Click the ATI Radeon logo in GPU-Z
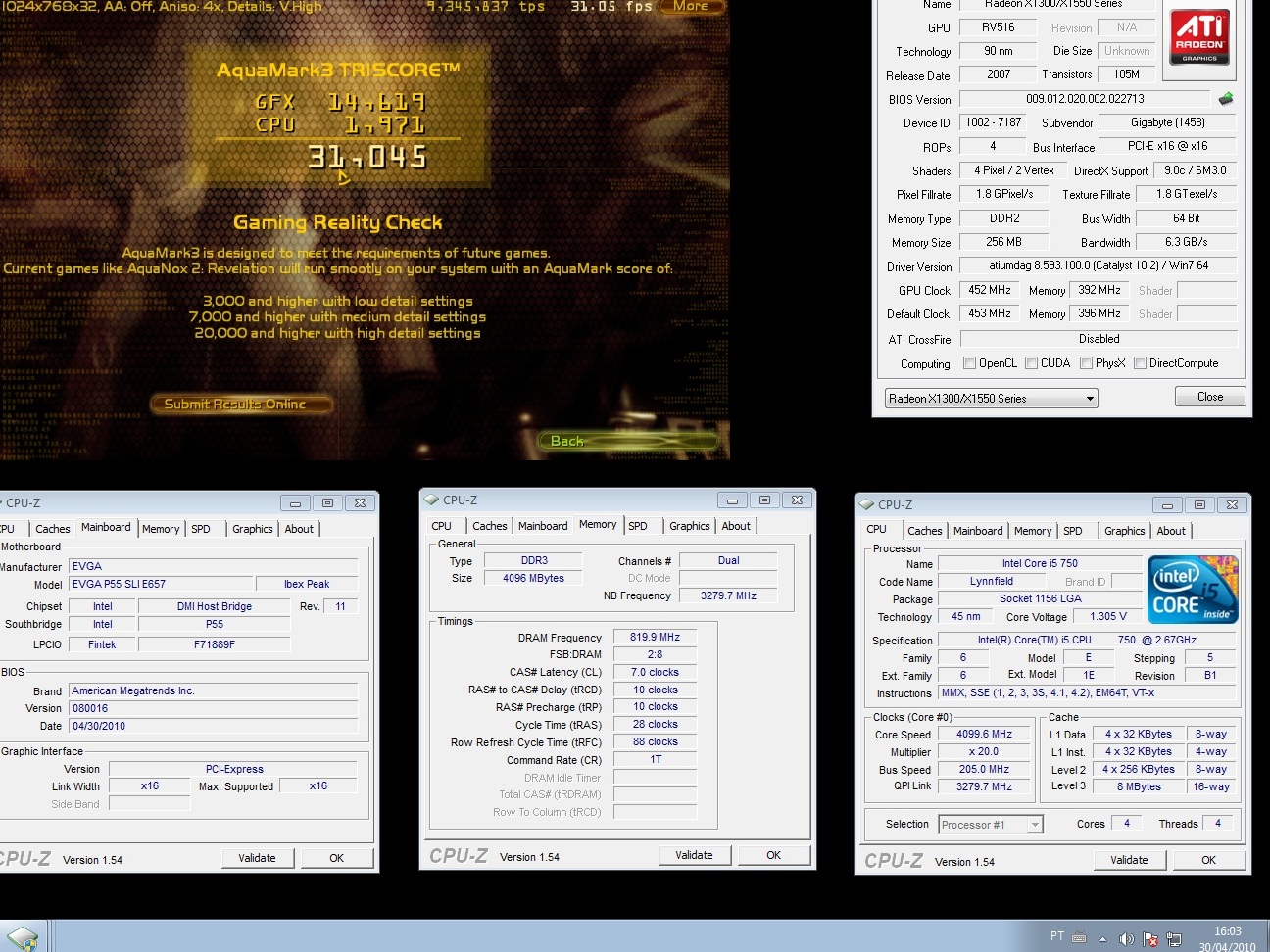This screenshot has width=1270, height=952. tap(1198, 38)
